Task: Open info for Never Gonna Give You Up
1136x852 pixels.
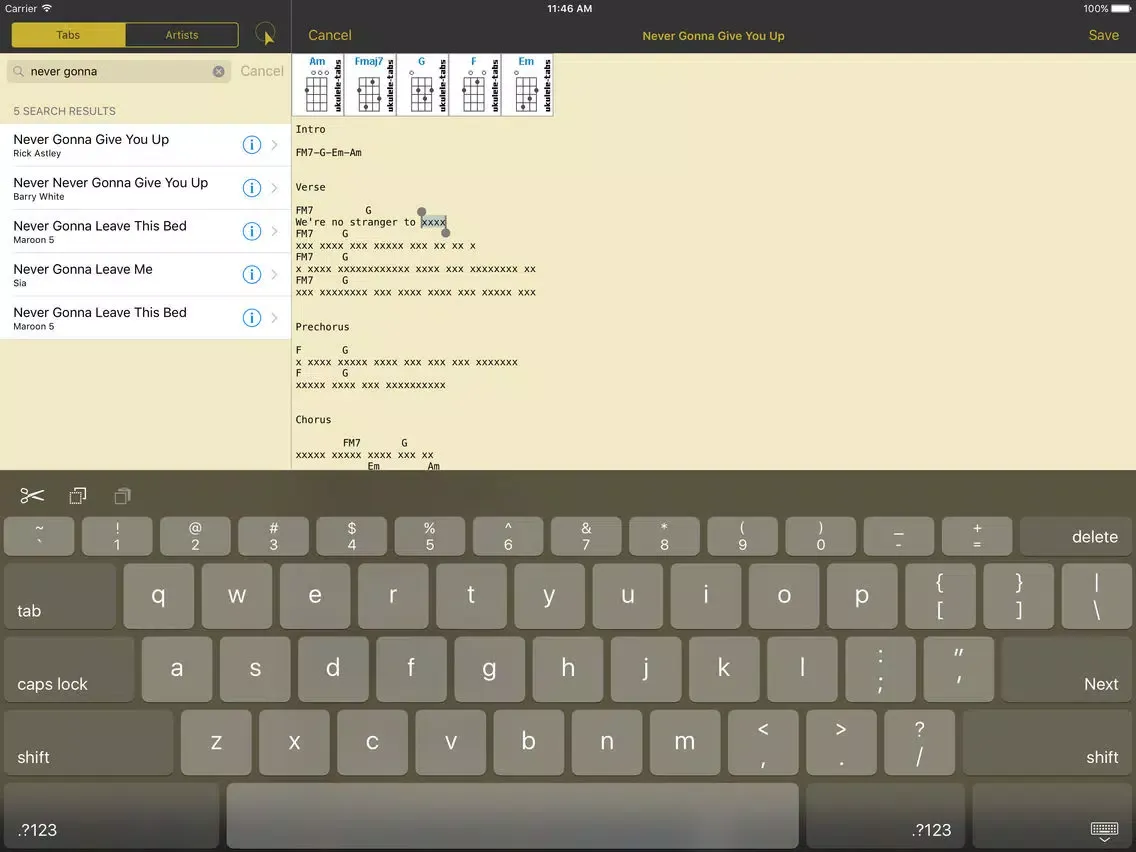Action: point(252,145)
